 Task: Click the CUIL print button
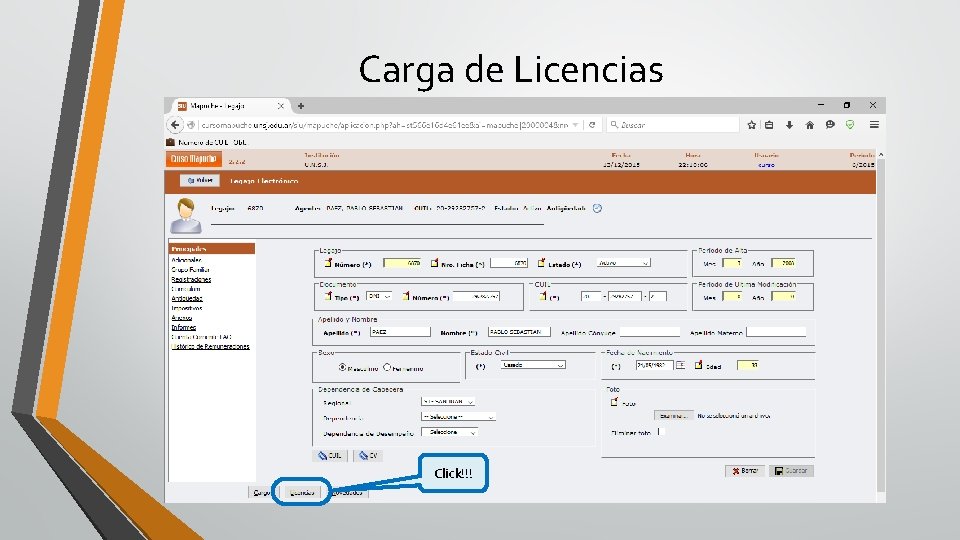pos(330,456)
